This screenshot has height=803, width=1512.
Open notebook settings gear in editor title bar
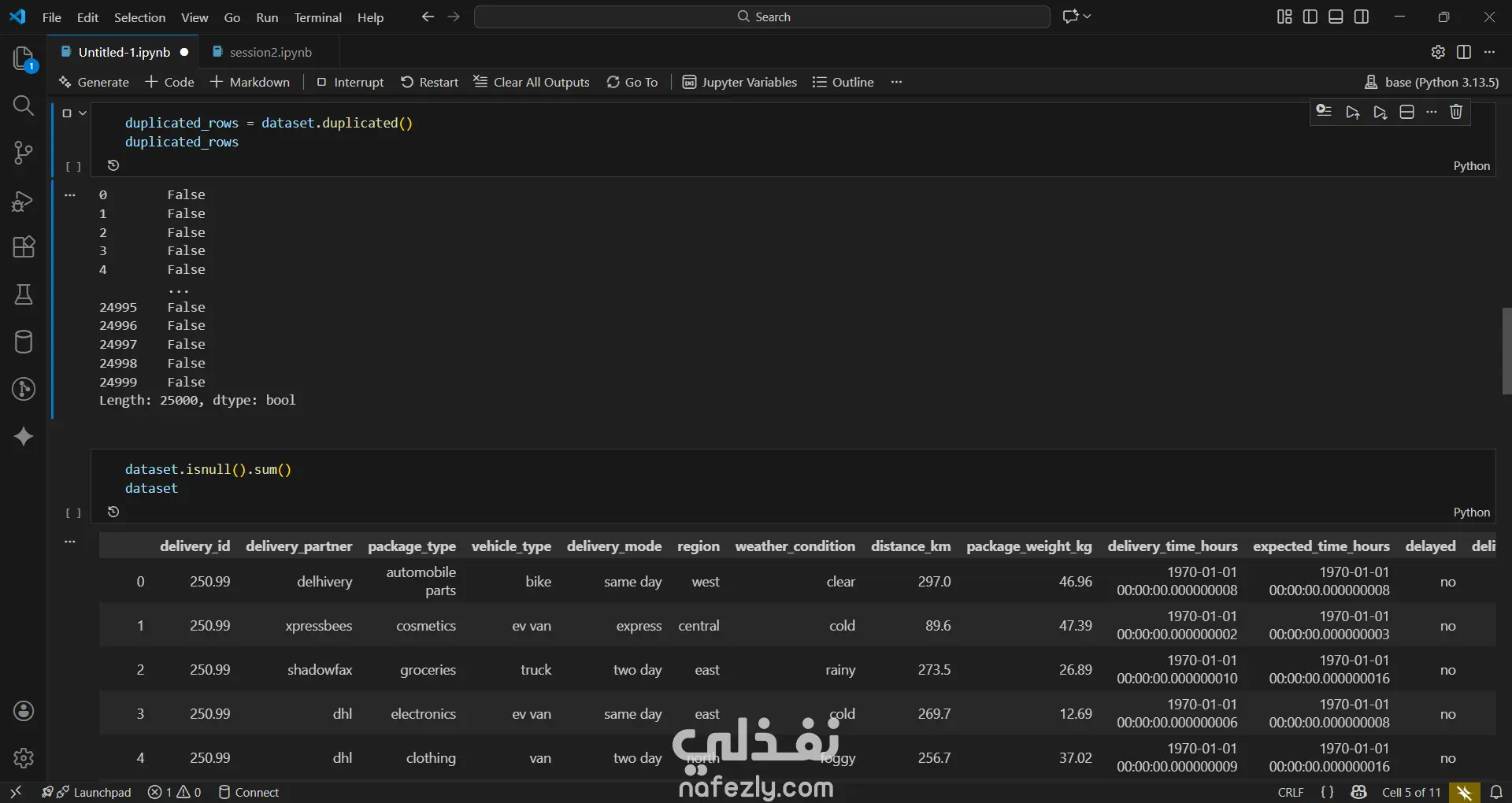[x=1438, y=52]
